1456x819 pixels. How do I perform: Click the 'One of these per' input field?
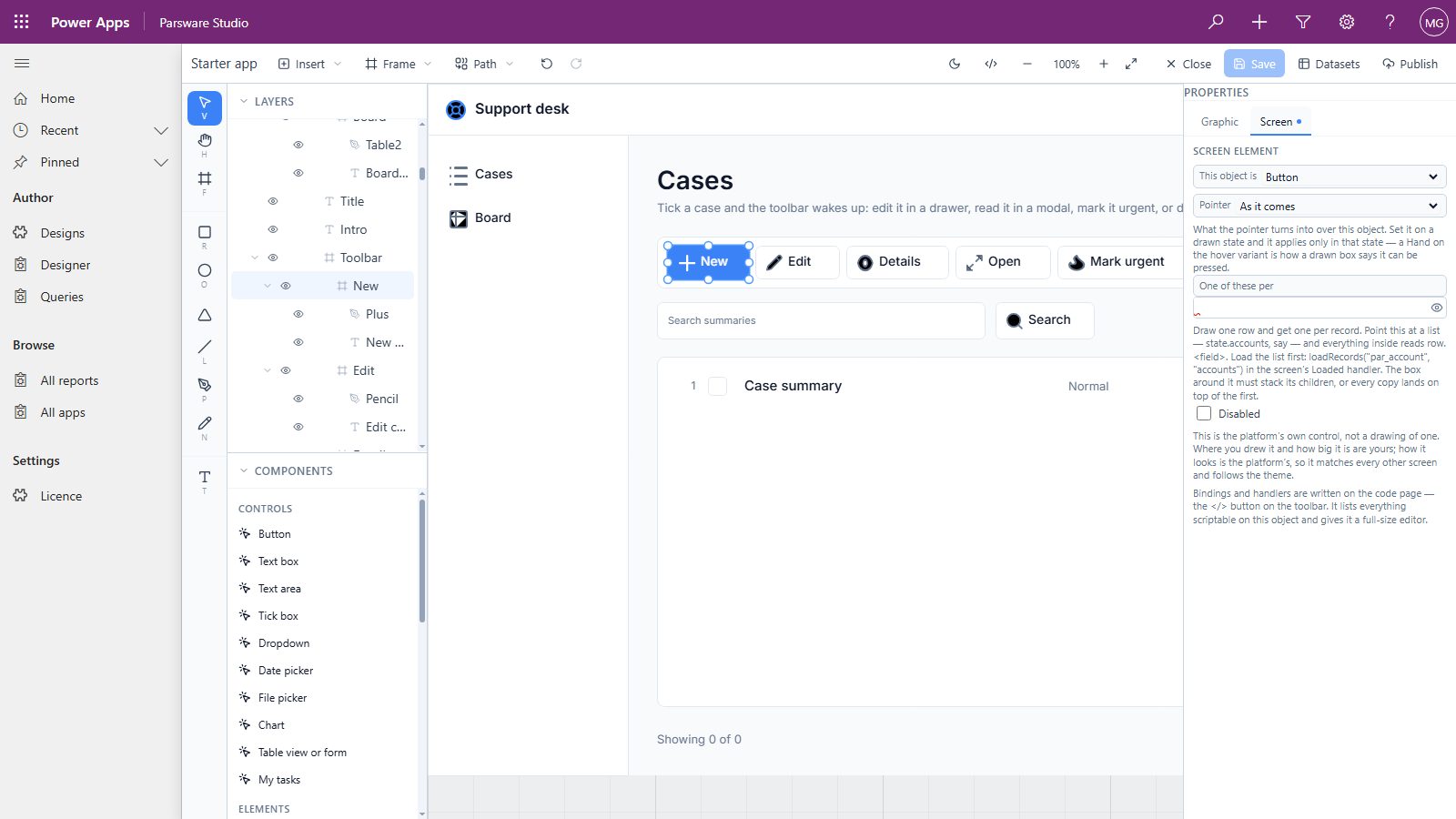coord(1319,286)
